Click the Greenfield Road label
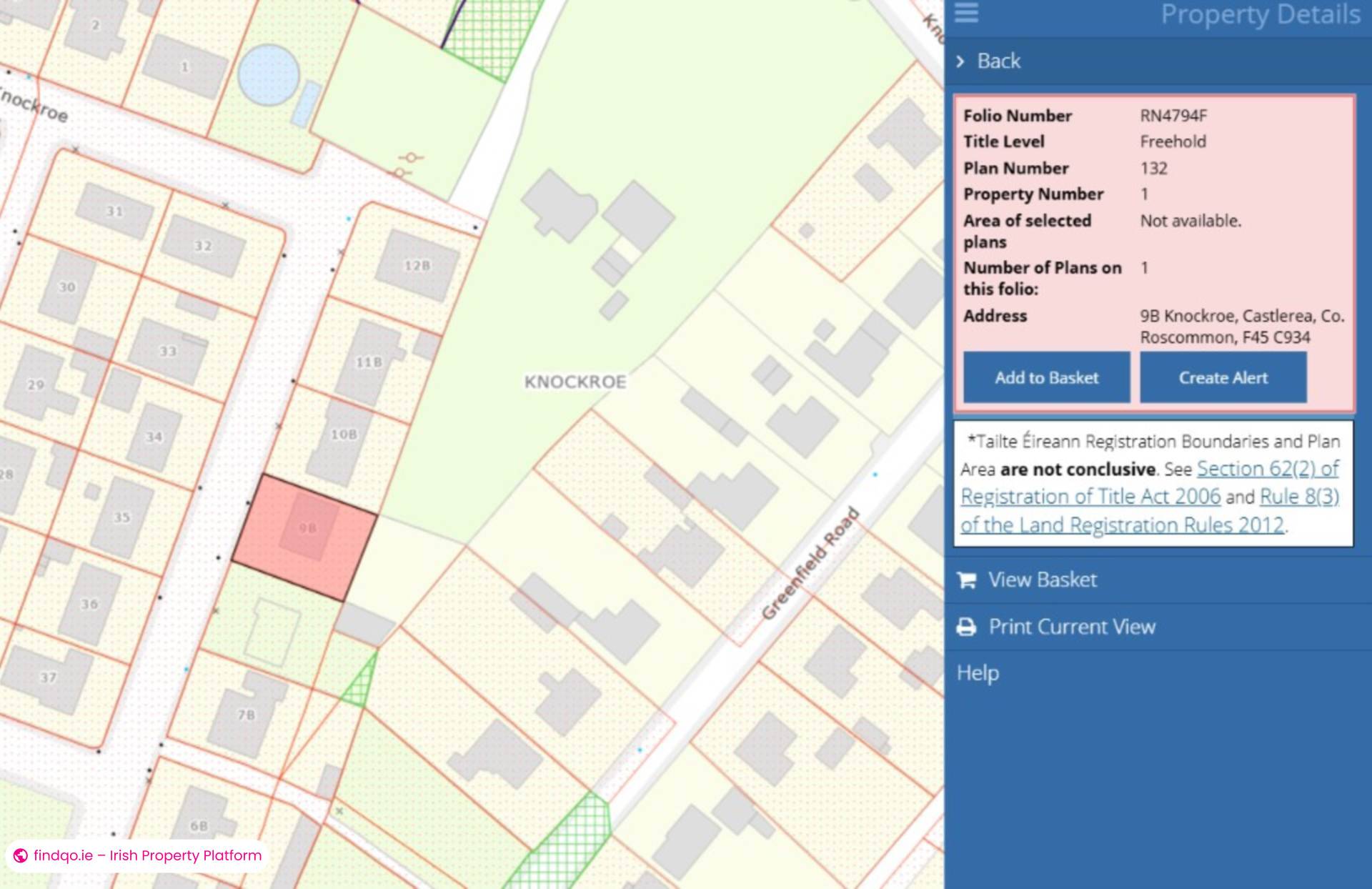 tap(810, 563)
